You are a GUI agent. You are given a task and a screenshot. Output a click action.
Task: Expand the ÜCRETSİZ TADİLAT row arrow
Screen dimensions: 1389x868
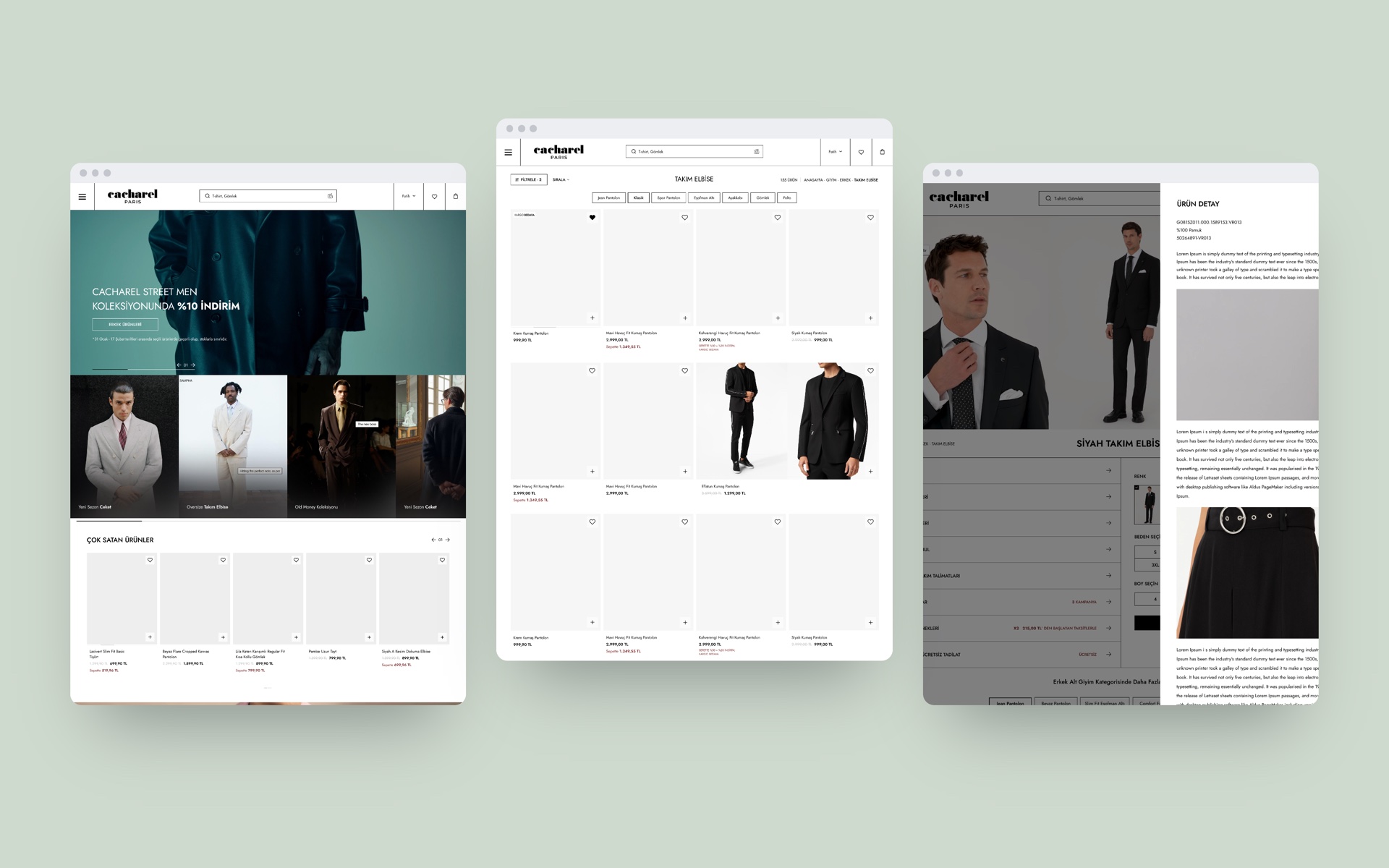coord(1108,655)
